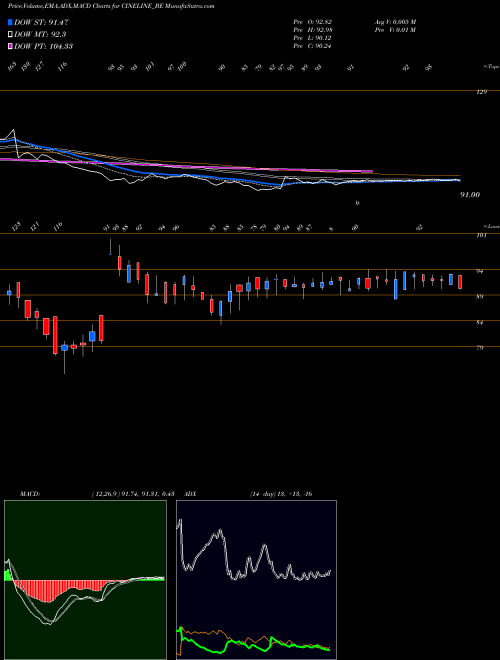Click the 'MACD:' panel heading
This screenshot has height=660, width=500.
click(x=29, y=494)
